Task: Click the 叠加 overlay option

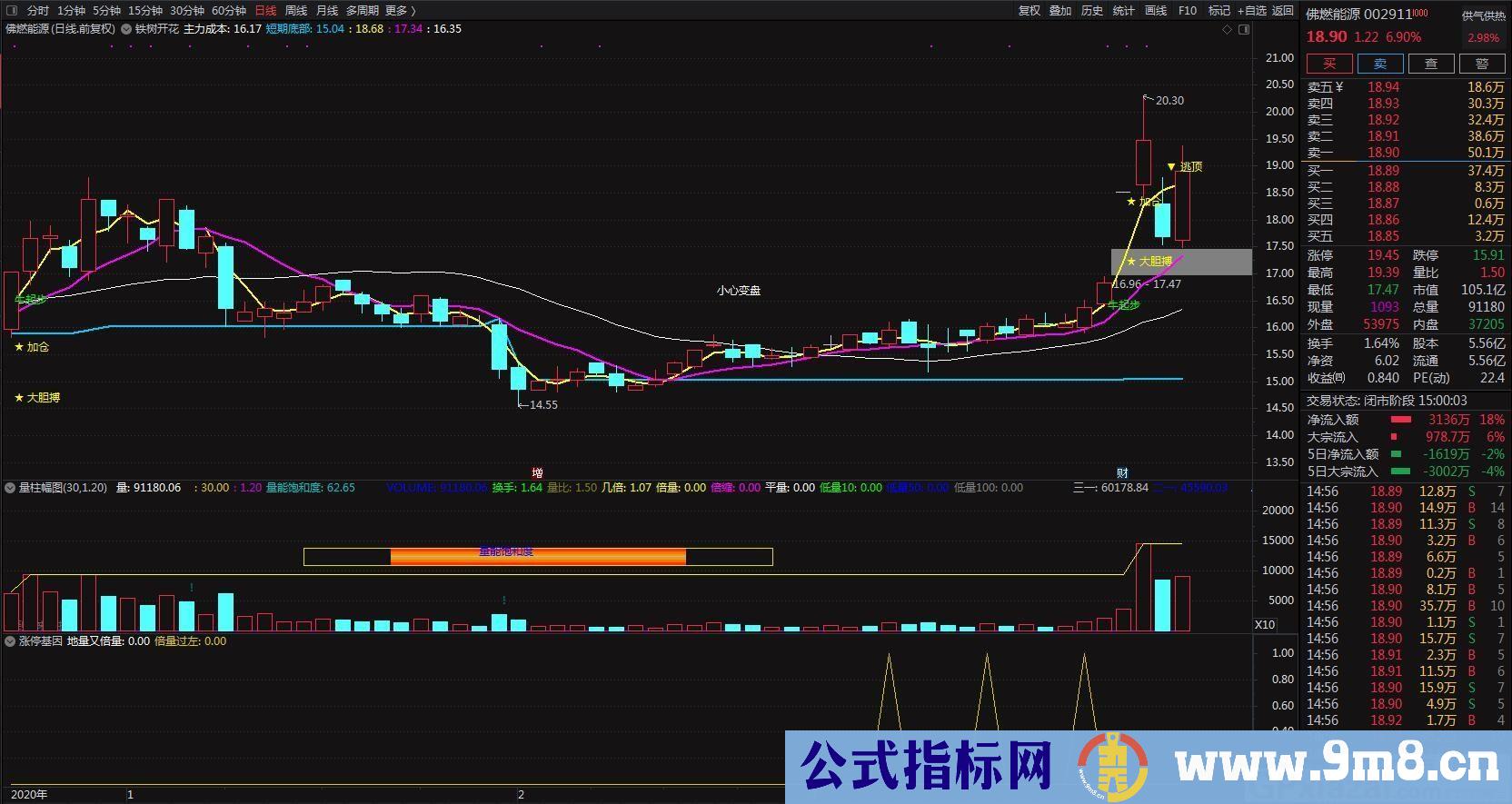Action: 1060,11
